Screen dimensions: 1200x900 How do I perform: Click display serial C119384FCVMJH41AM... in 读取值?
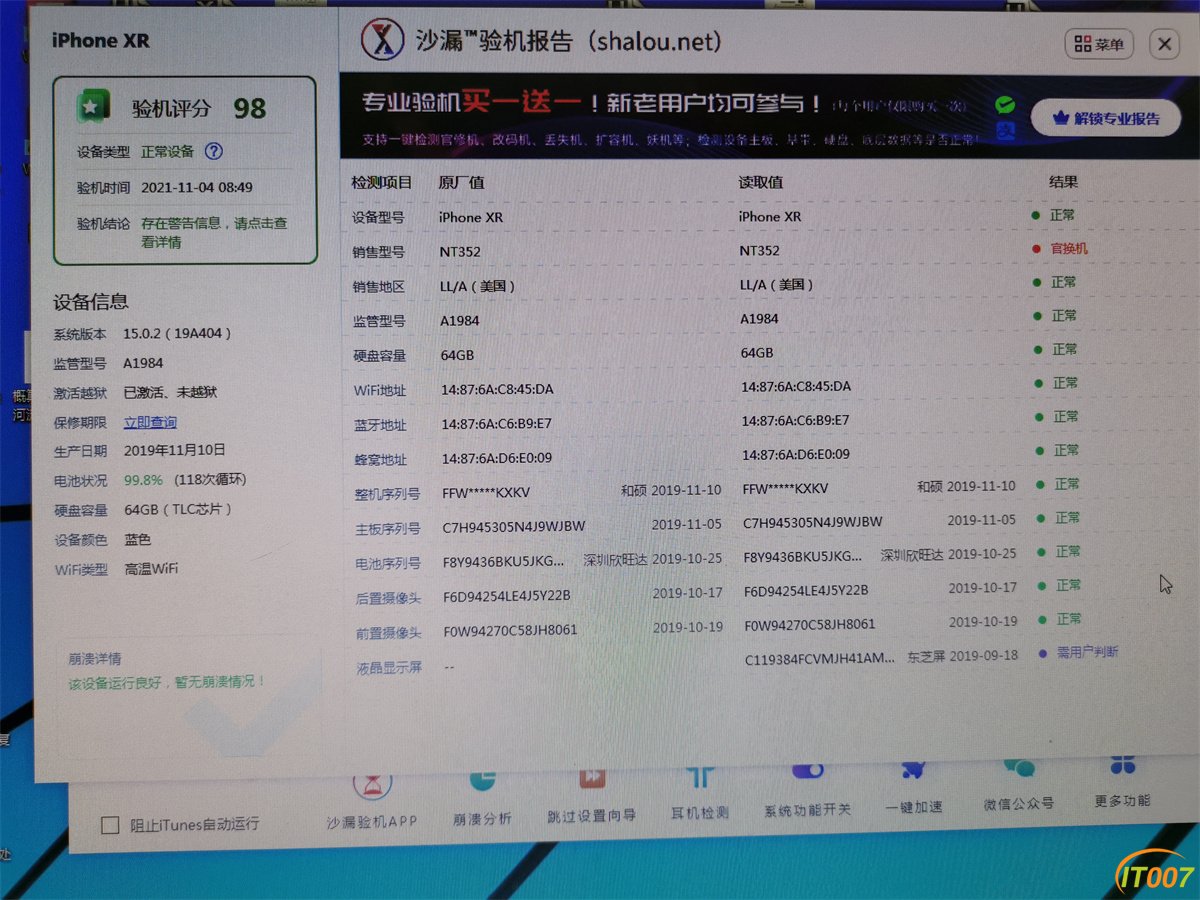(820, 659)
